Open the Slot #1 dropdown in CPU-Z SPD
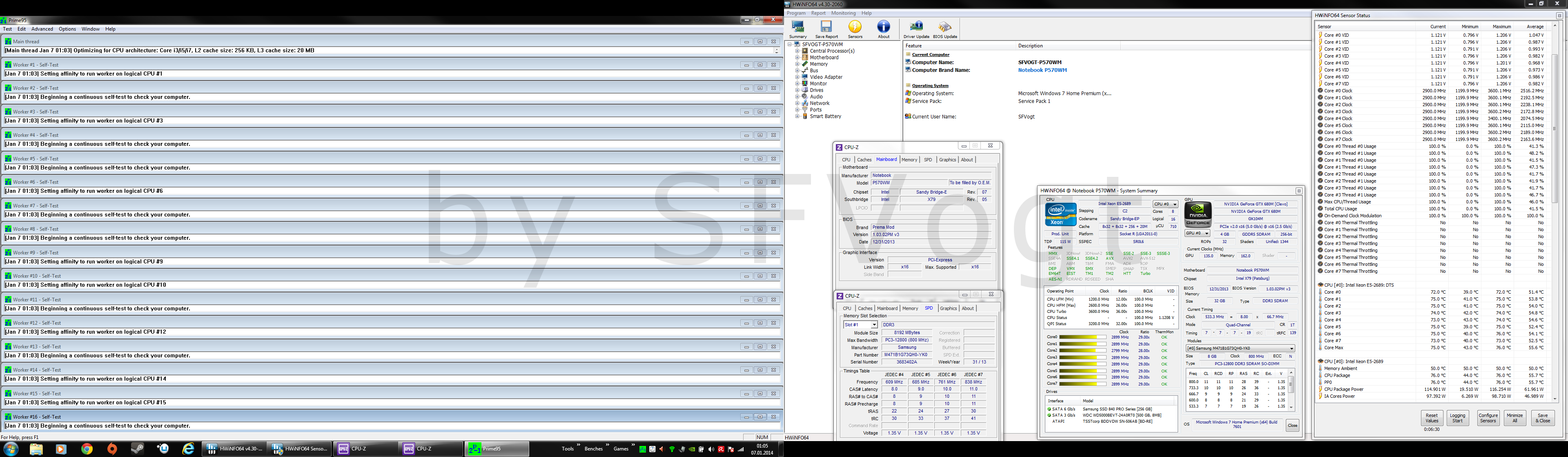1568x457 pixels. [860, 325]
